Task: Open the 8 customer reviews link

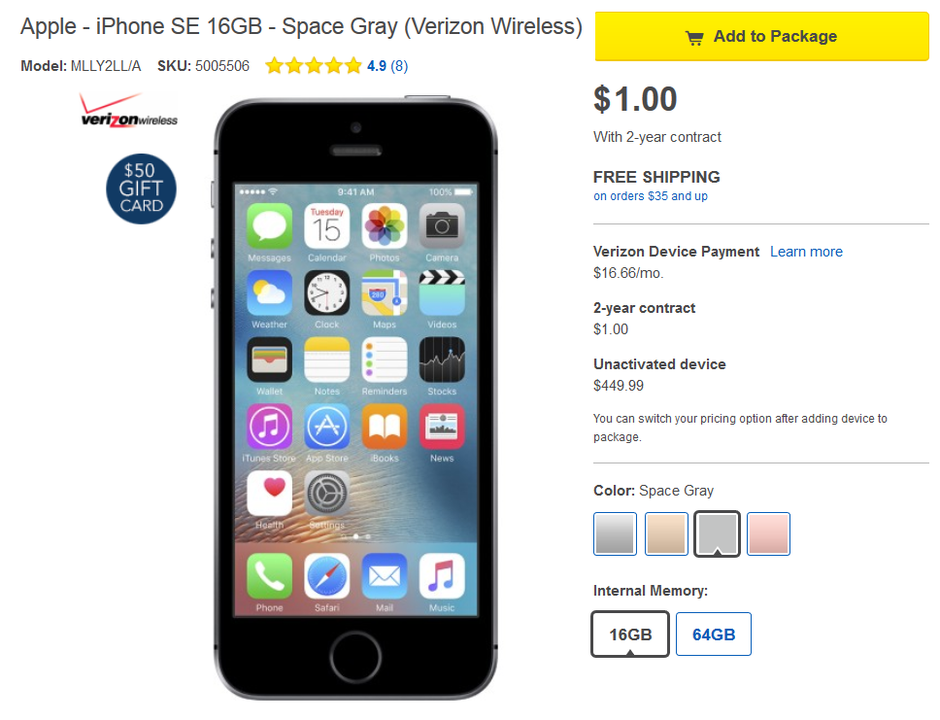Action: tap(399, 66)
